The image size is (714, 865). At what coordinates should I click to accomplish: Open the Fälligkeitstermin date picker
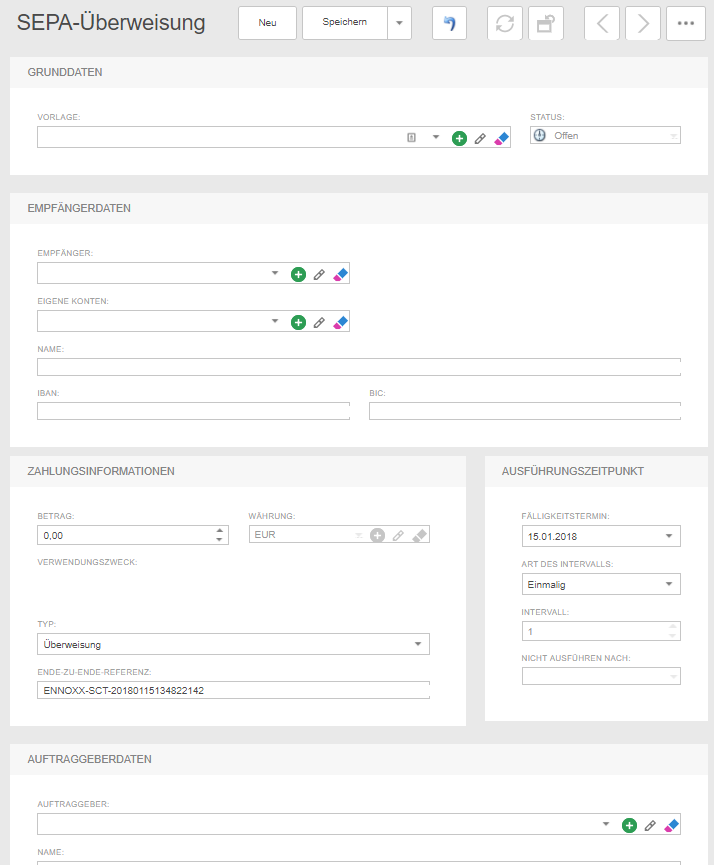click(x=669, y=536)
